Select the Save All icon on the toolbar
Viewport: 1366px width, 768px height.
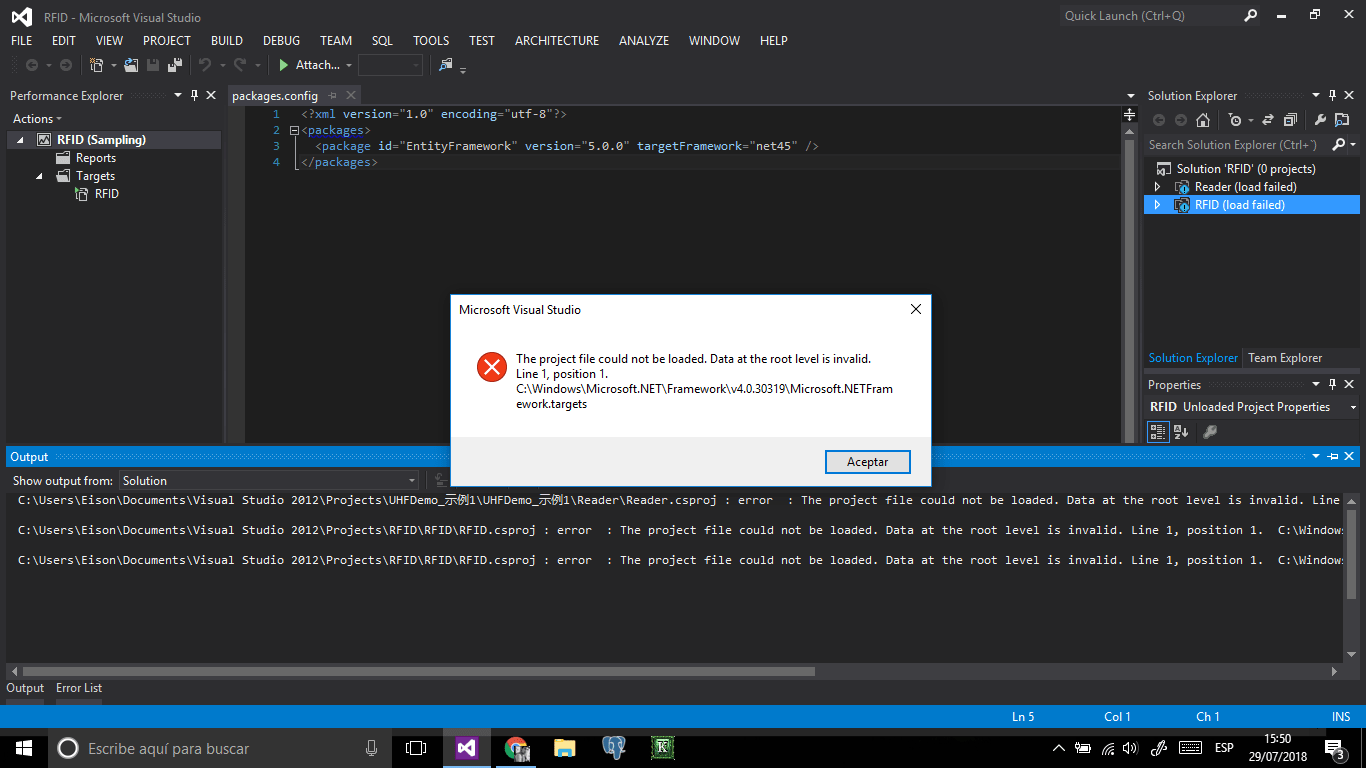(x=174, y=67)
